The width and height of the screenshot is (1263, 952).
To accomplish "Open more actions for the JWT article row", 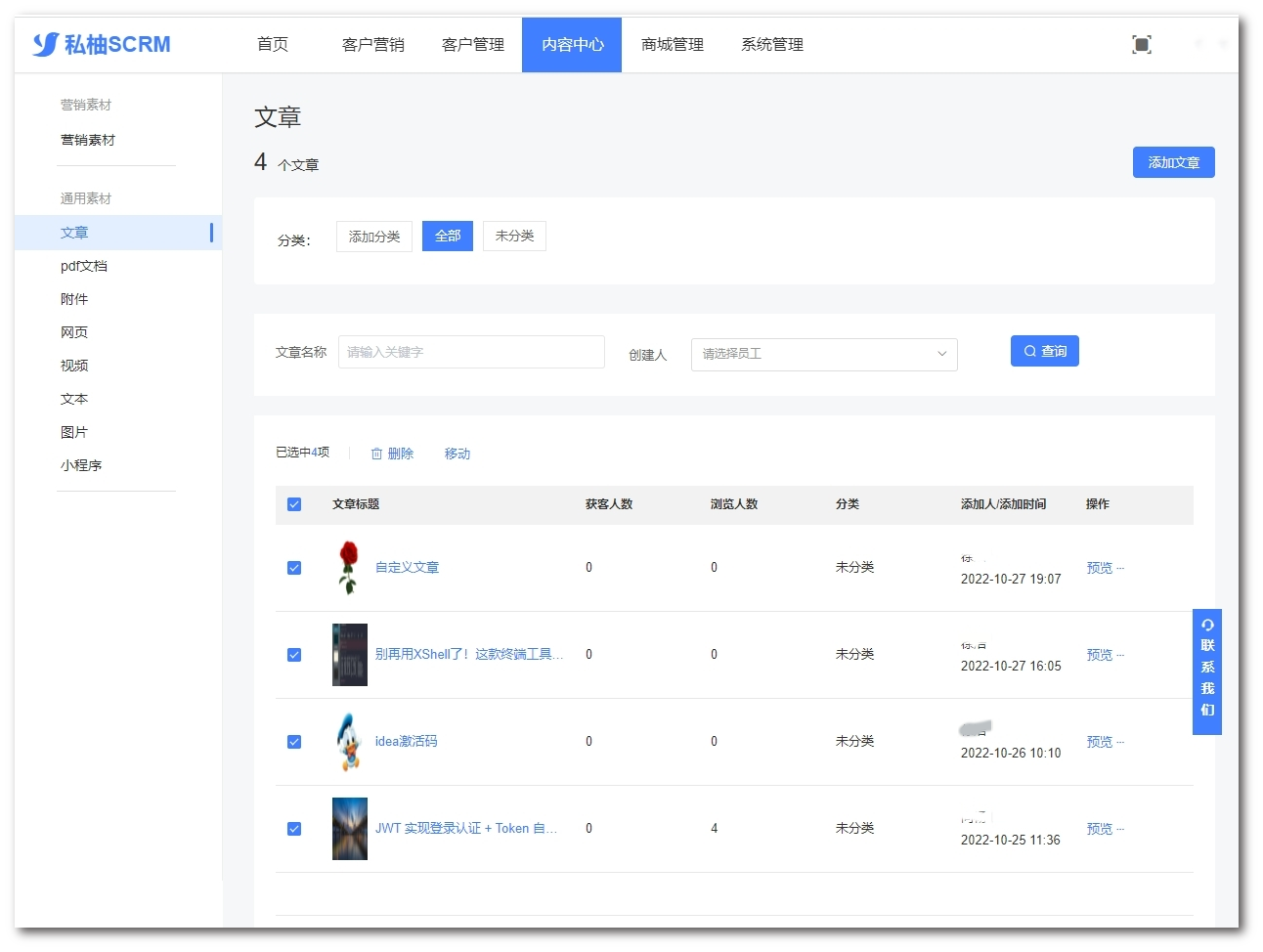I will tap(1120, 829).
